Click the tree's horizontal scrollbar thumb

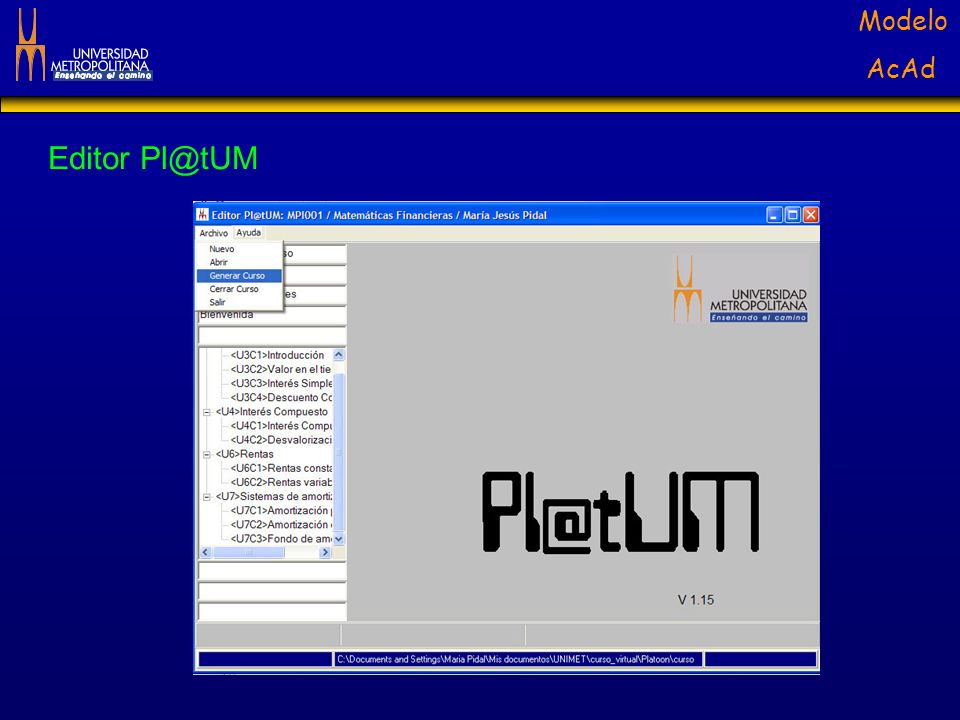(249, 552)
